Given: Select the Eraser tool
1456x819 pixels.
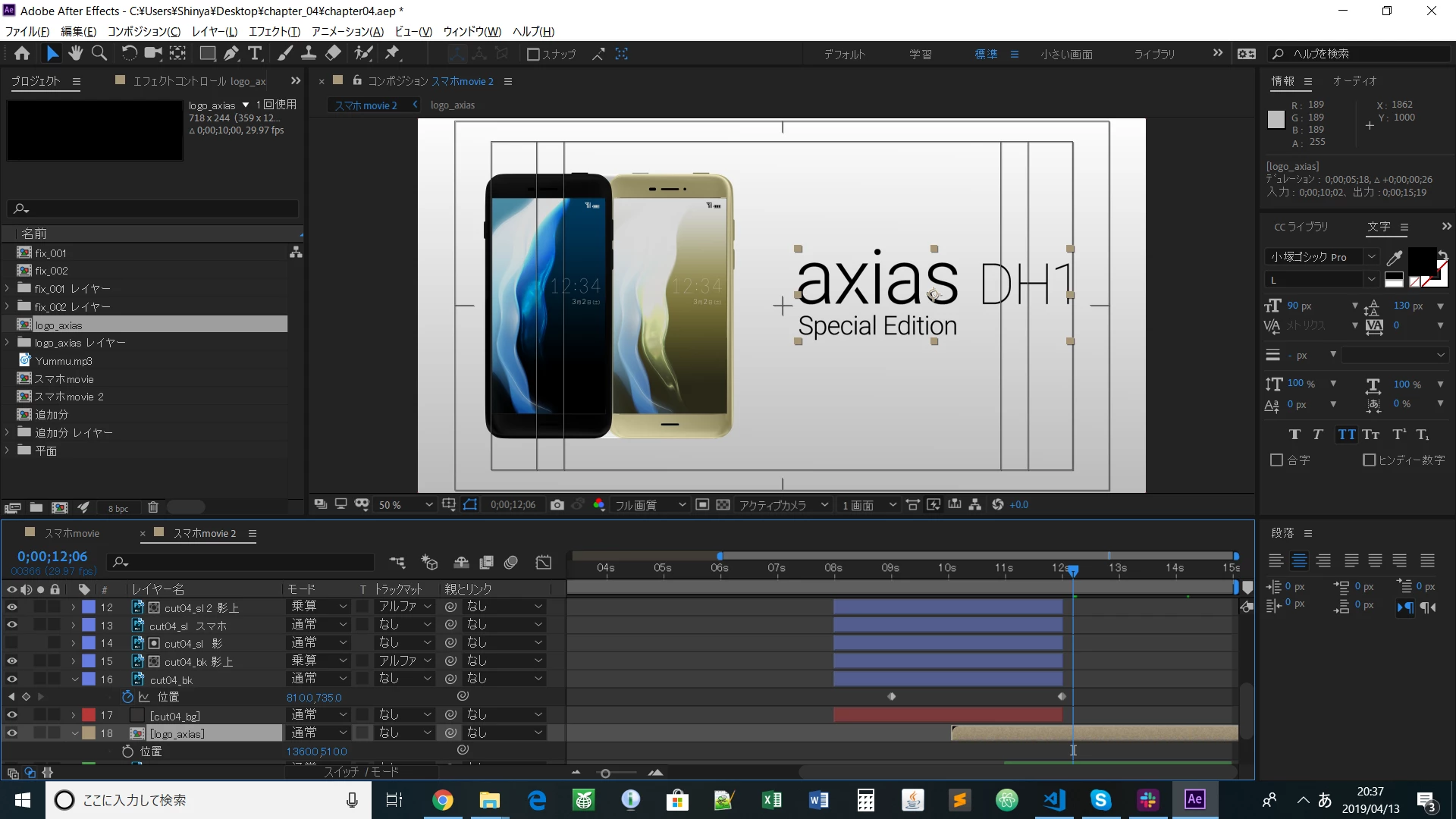Looking at the screenshot, I should [333, 53].
